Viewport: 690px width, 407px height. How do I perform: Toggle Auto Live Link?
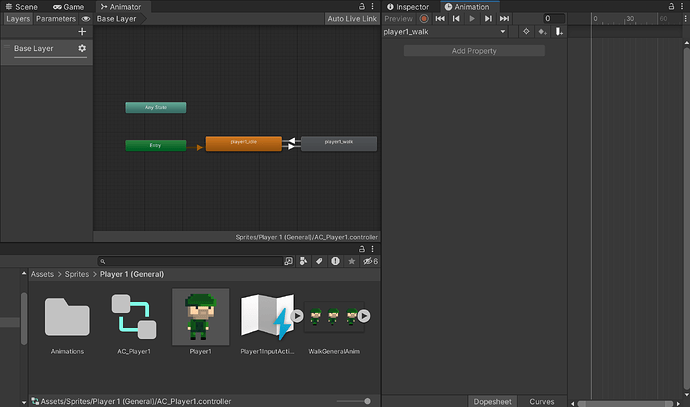(x=353, y=18)
